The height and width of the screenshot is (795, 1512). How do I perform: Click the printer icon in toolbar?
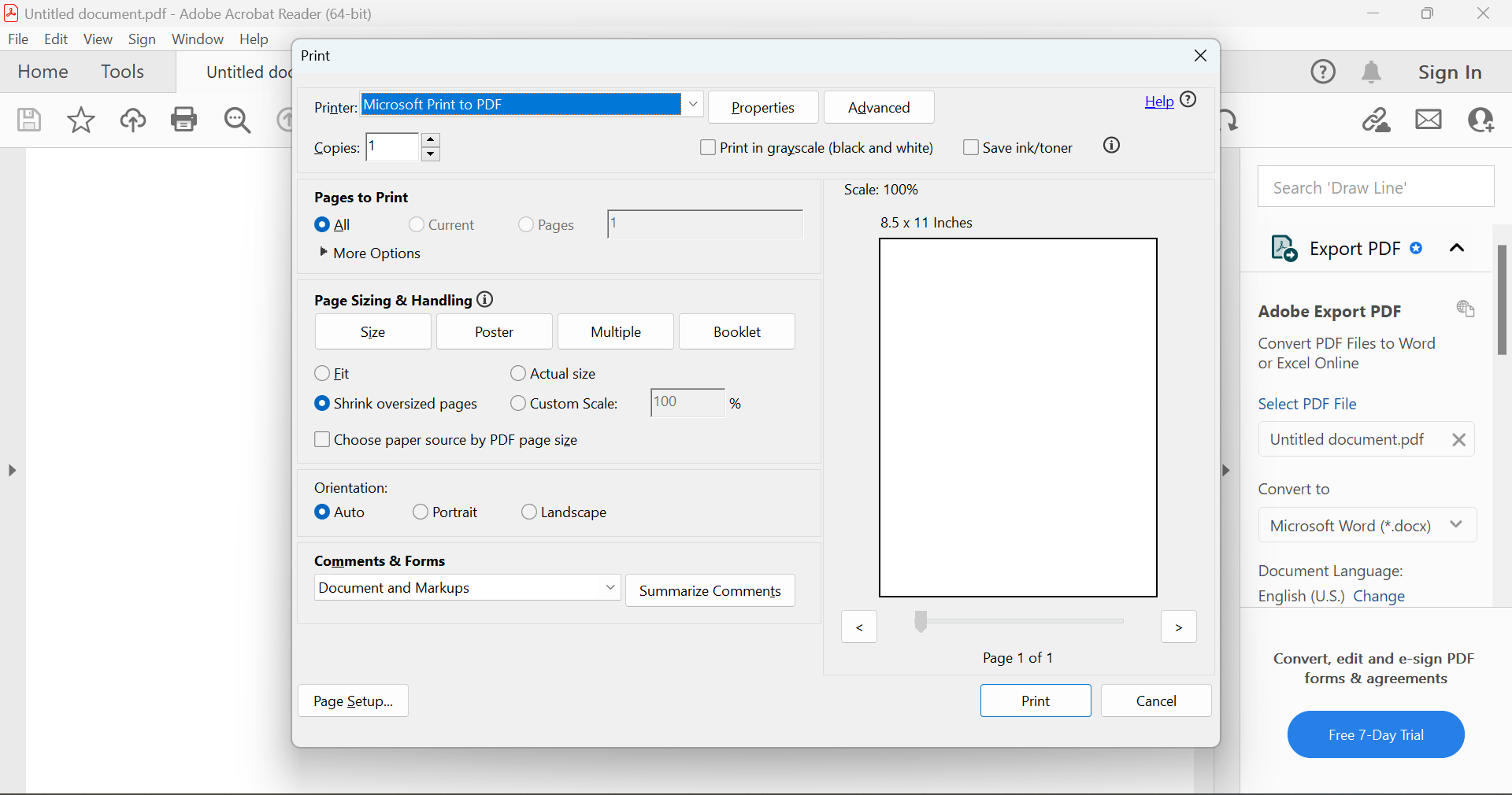pyautogui.click(x=184, y=120)
